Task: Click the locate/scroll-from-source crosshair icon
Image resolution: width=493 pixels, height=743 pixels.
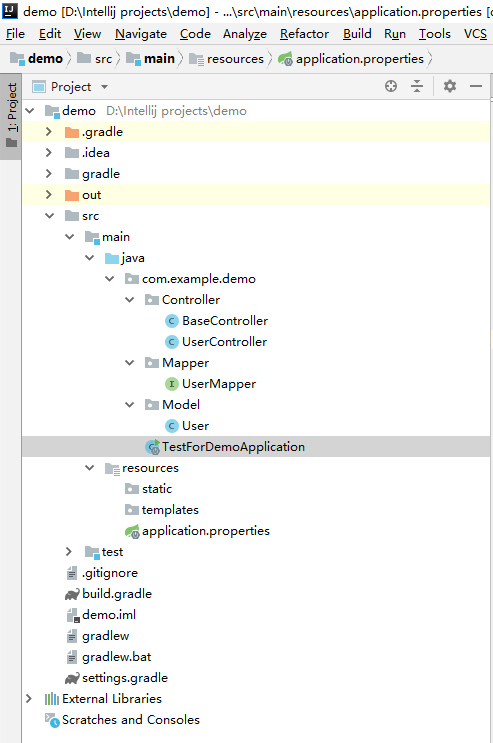Action: pos(391,86)
